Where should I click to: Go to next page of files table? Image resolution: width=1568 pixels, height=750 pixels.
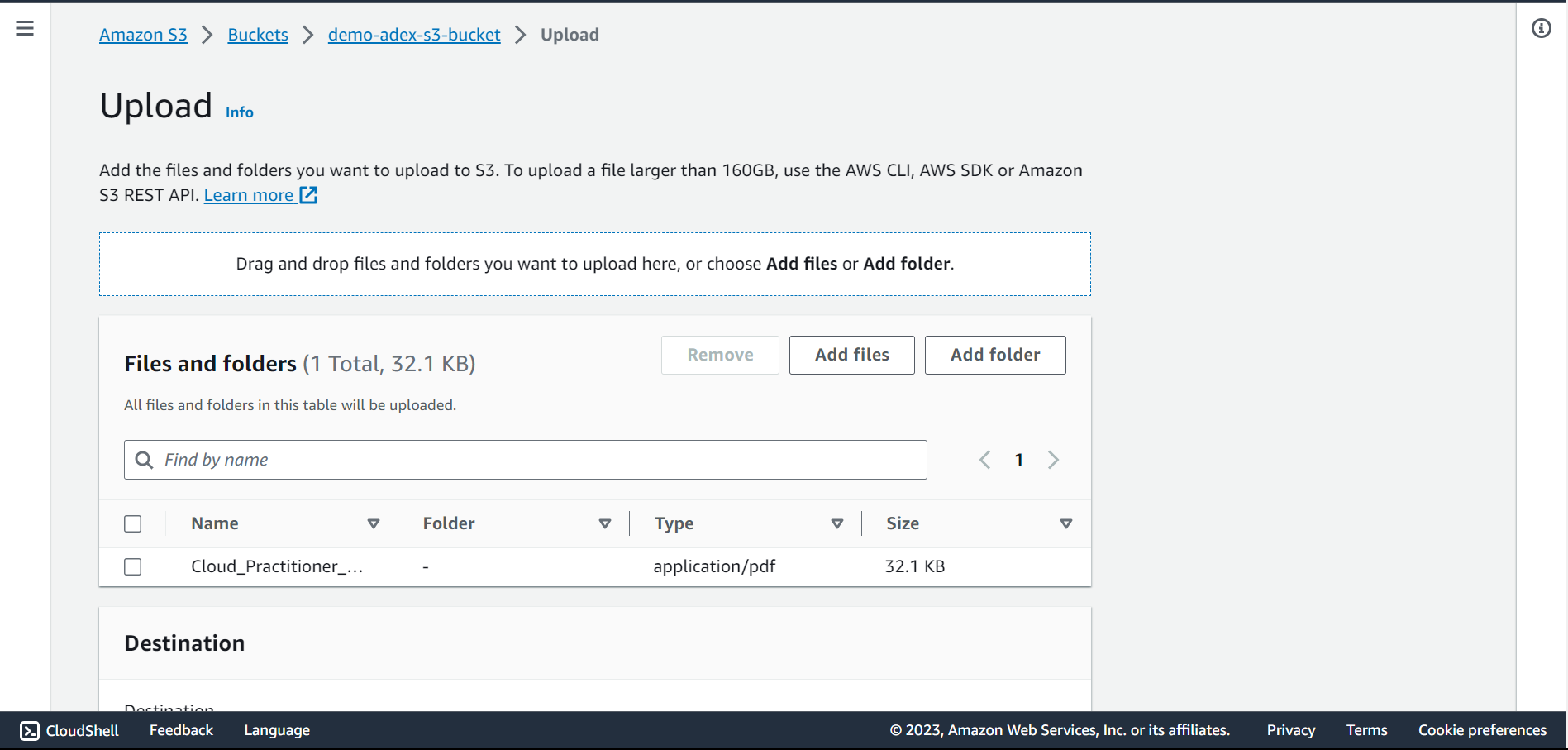coord(1053,460)
